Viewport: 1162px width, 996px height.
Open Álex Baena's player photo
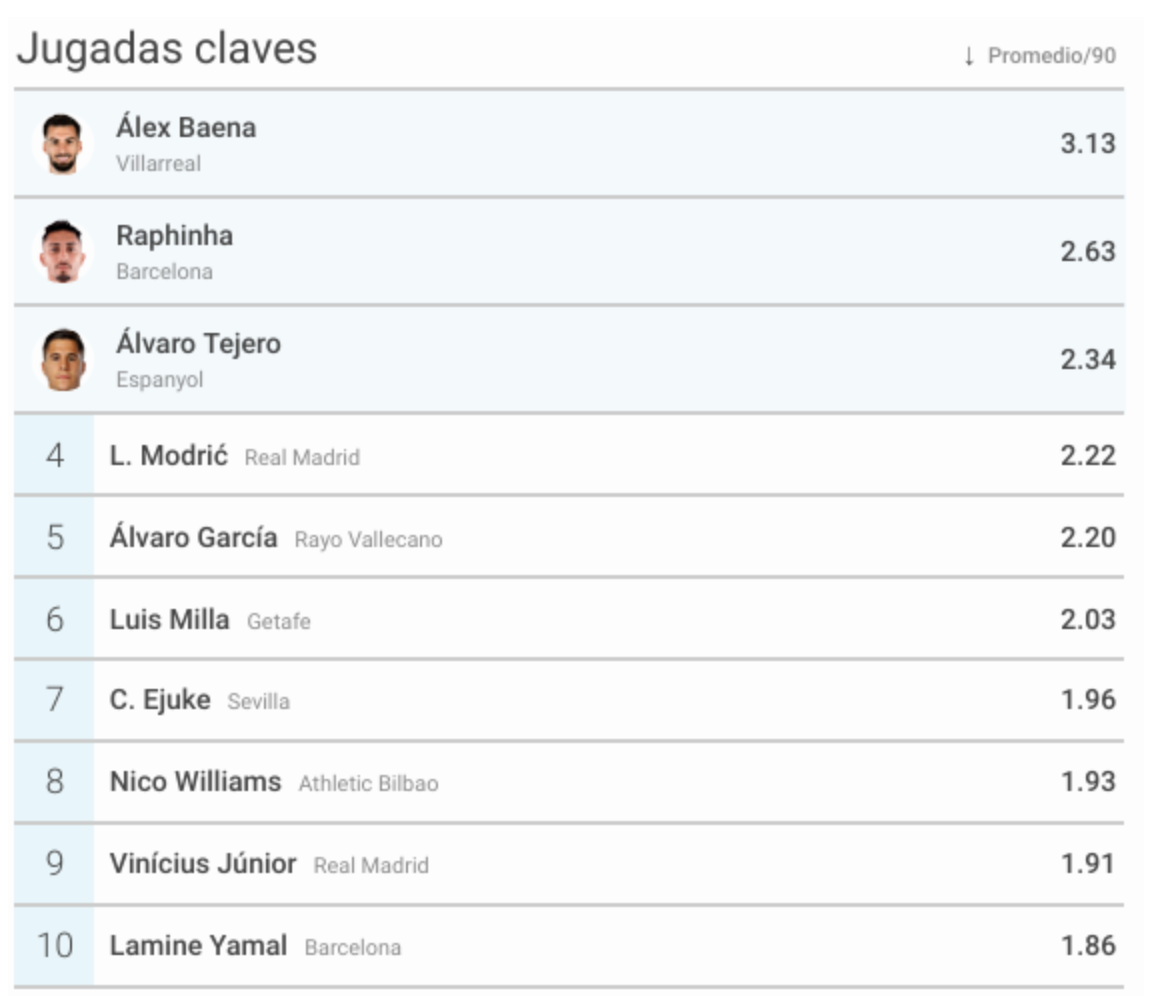62,144
